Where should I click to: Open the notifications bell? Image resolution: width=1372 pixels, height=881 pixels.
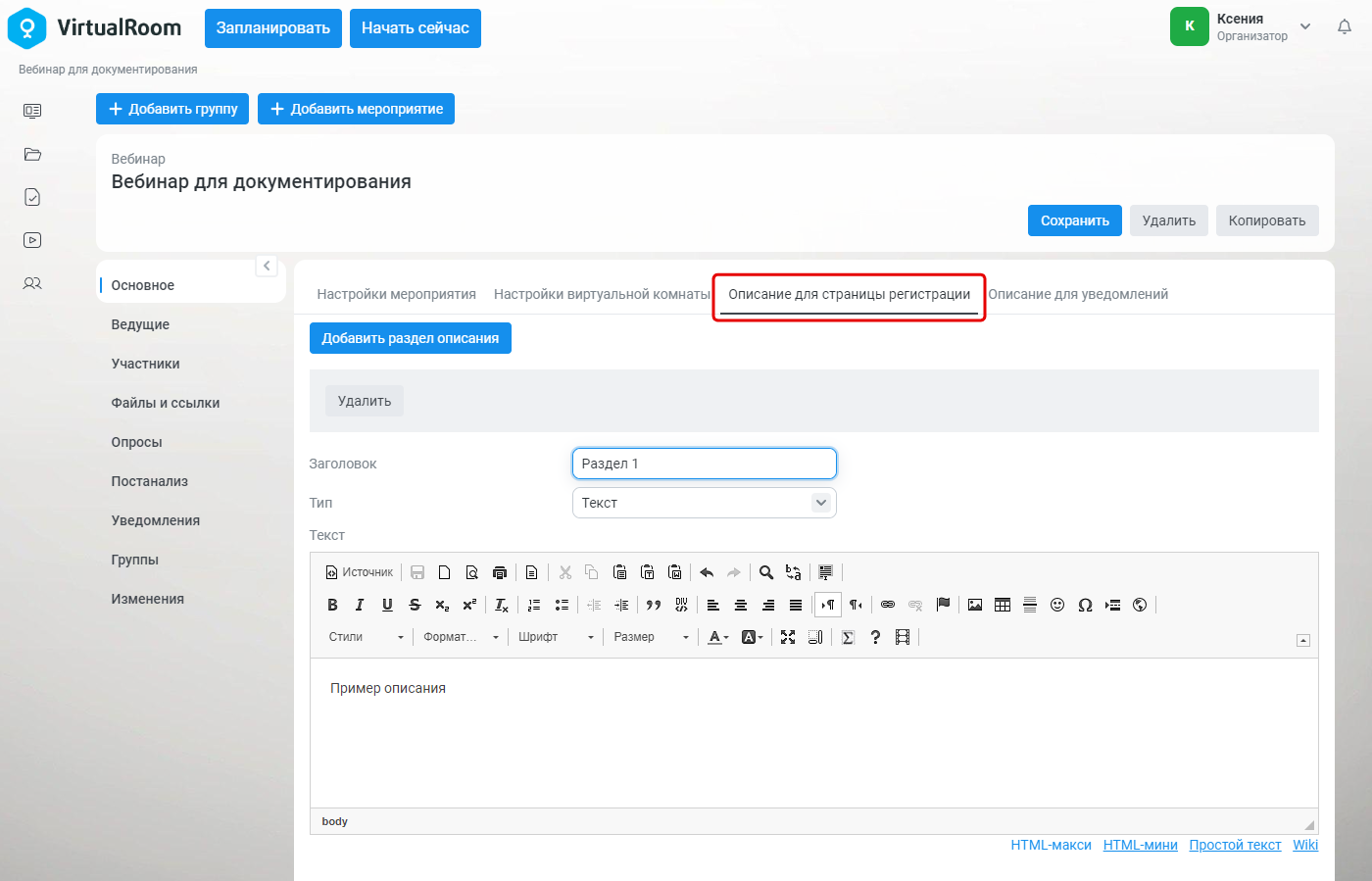[1345, 27]
